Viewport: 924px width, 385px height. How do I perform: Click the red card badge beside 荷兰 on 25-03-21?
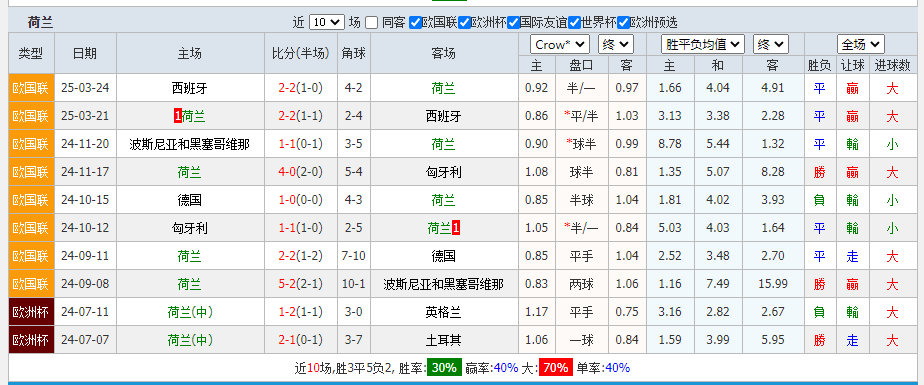coord(178,116)
